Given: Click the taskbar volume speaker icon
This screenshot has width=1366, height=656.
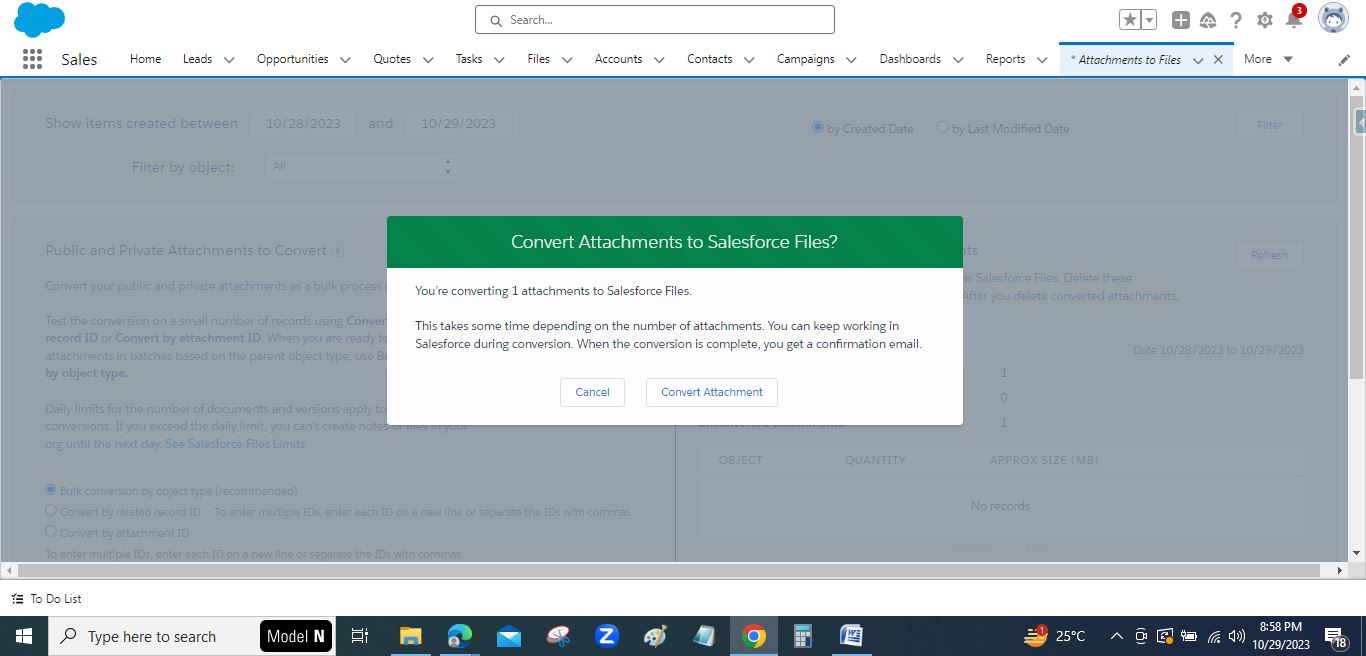Looking at the screenshot, I should (x=1237, y=636).
